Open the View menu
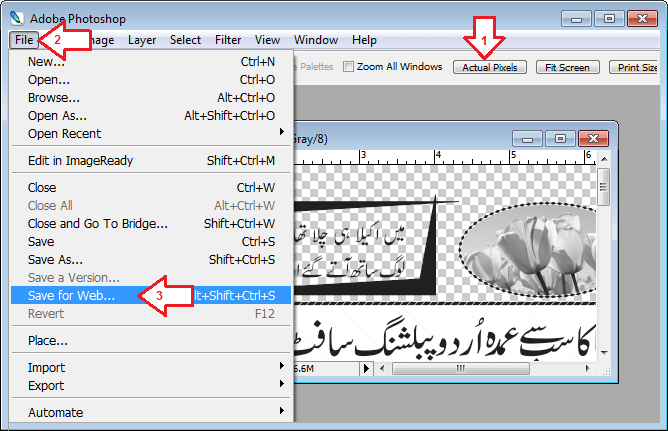Viewport: 668px width, 431px height. pyautogui.click(x=267, y=40)
